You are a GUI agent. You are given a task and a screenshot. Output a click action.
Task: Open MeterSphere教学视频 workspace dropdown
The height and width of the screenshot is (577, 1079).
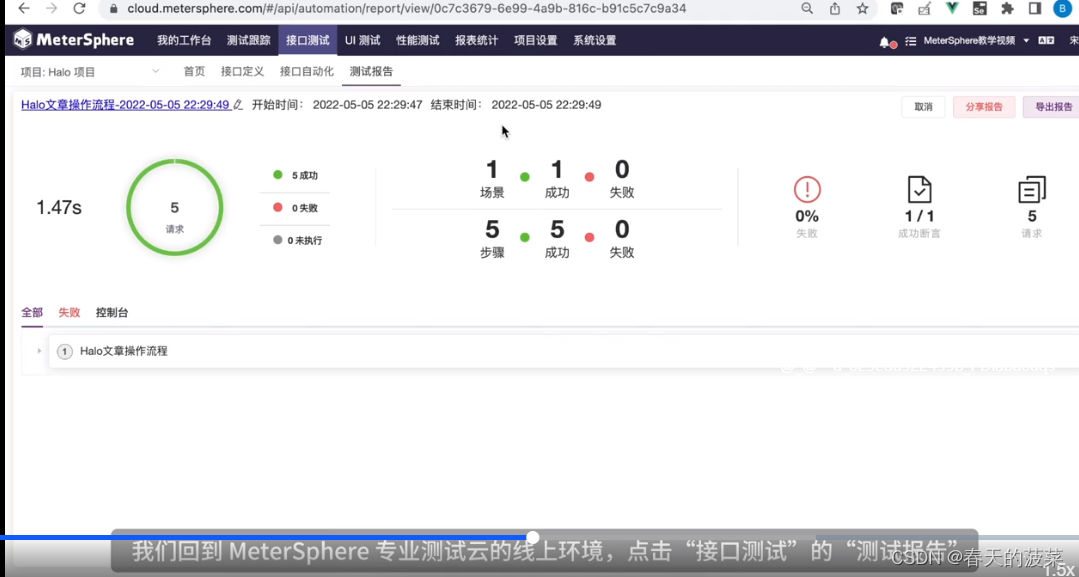pyautogui.click(x=976, y=41)
